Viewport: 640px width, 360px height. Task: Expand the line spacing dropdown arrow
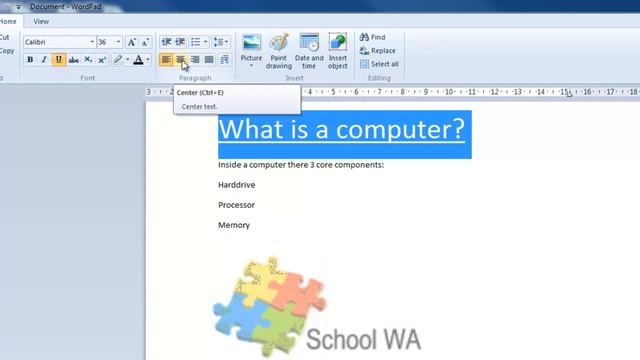[x=227, y=42]
